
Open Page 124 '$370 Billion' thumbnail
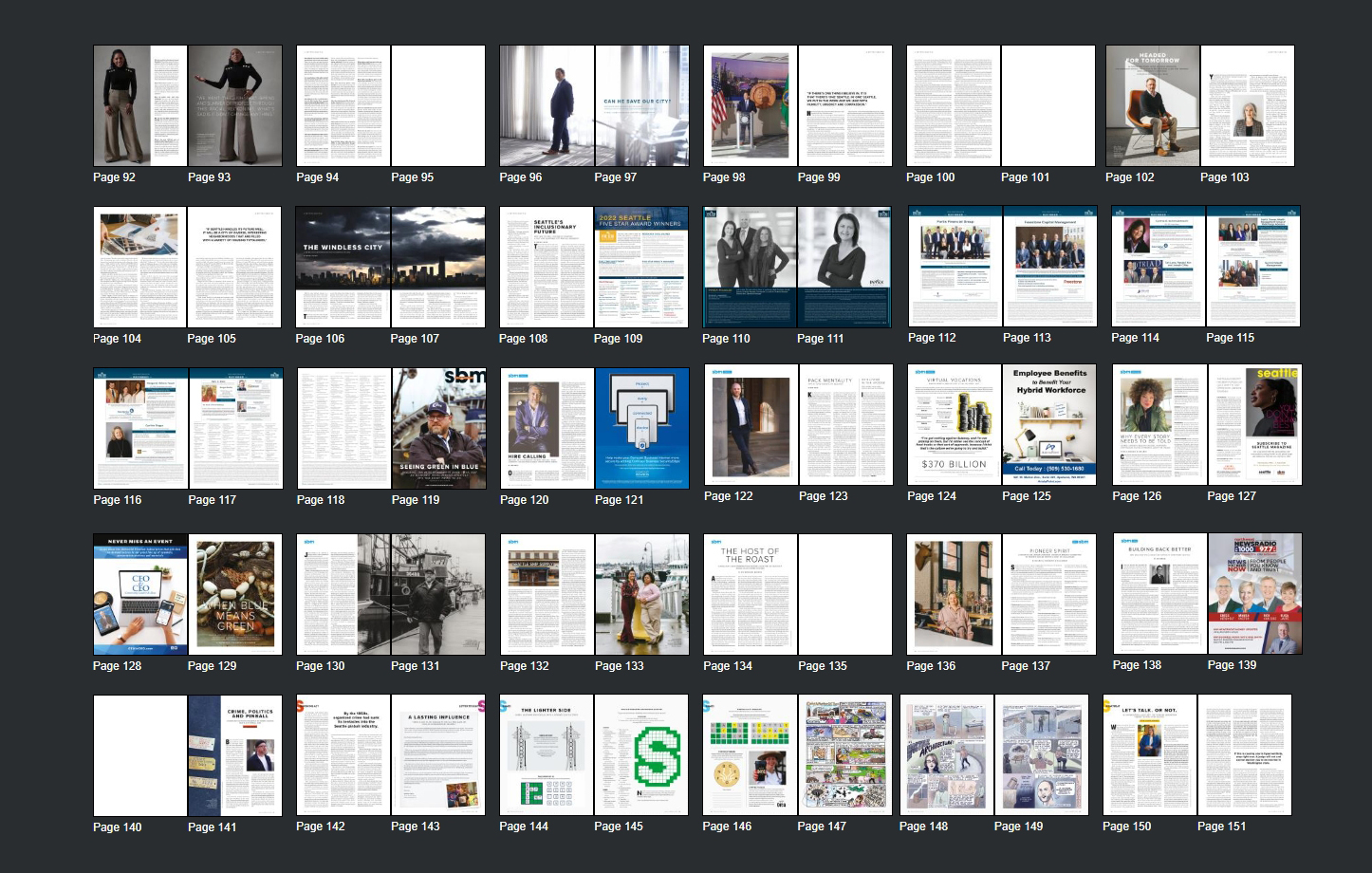click(955, 425)
